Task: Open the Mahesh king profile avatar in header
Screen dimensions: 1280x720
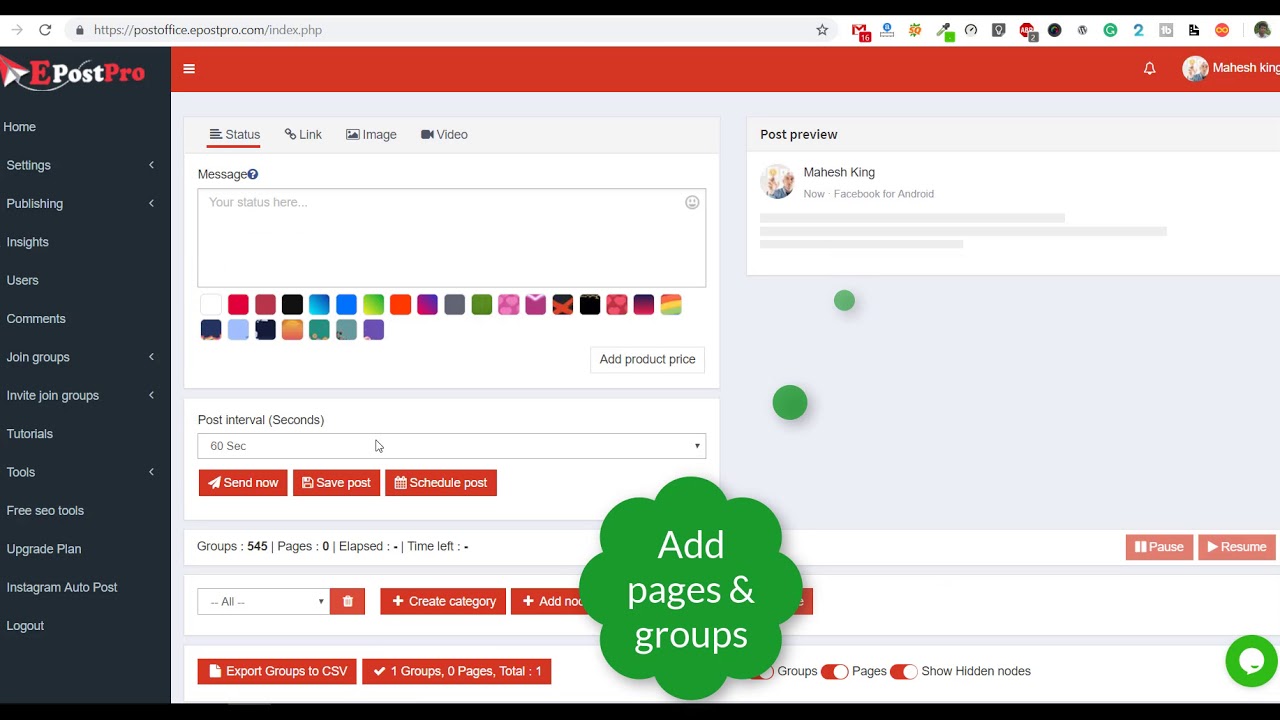Action: tap(1195, 68)
